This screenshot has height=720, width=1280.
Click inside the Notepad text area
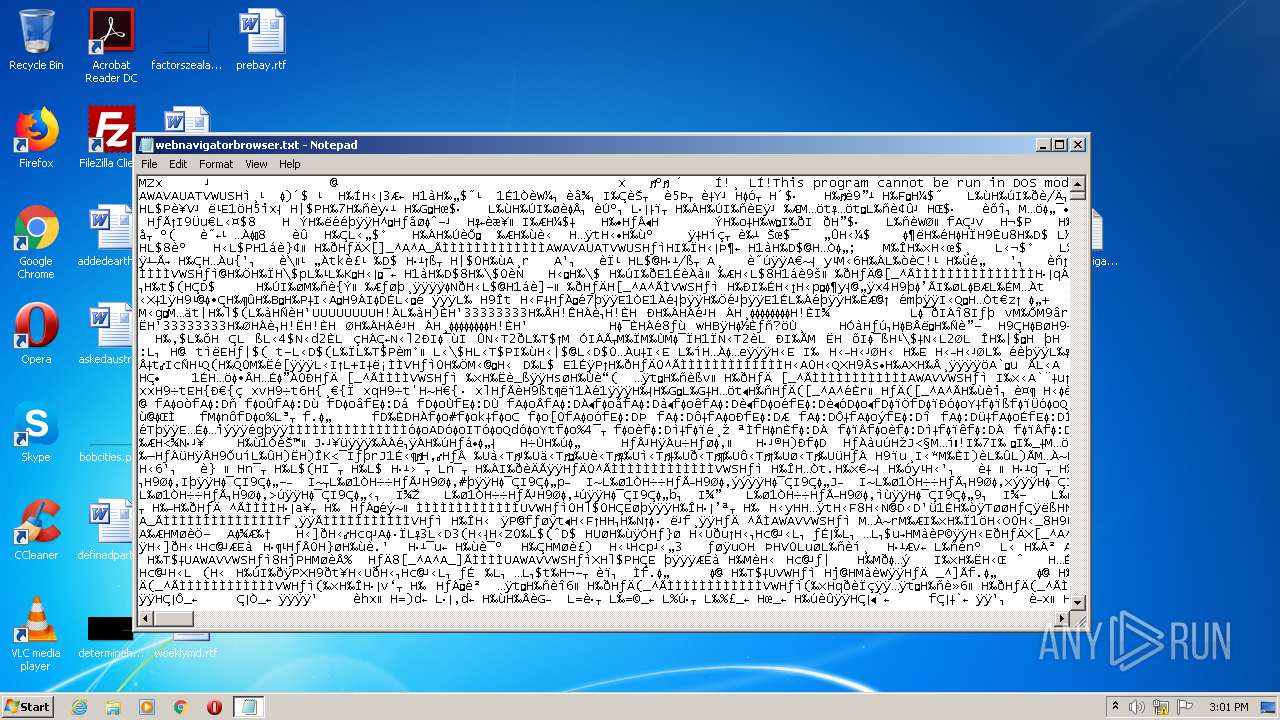click(603, 393)
